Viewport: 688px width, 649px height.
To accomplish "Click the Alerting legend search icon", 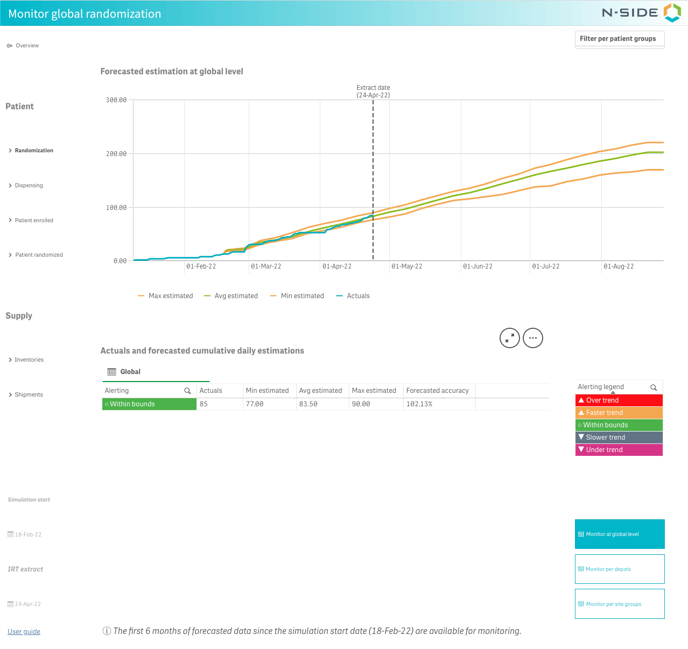I will 654,387.
